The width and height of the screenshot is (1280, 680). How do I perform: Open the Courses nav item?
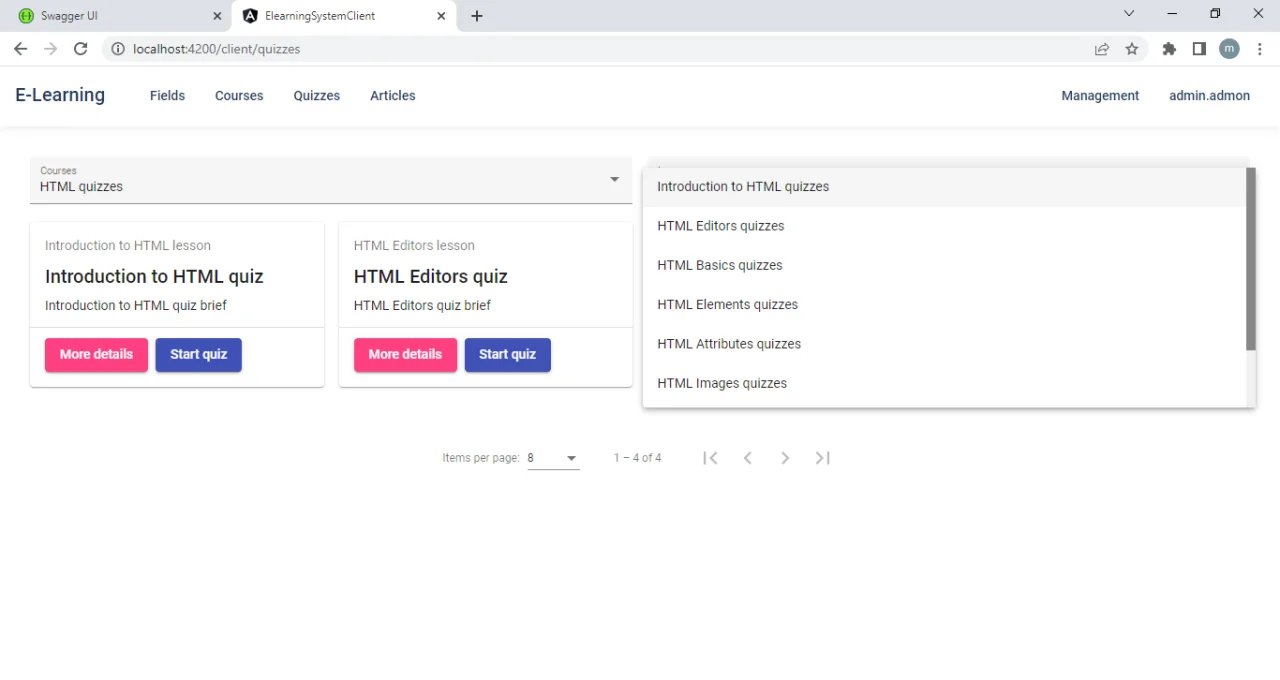[x=239, y=96]
